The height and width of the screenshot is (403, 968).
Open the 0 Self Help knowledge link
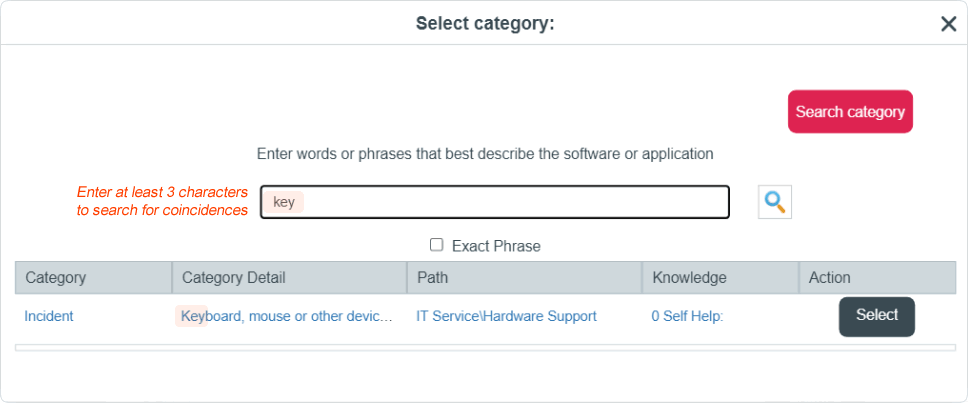687,316
